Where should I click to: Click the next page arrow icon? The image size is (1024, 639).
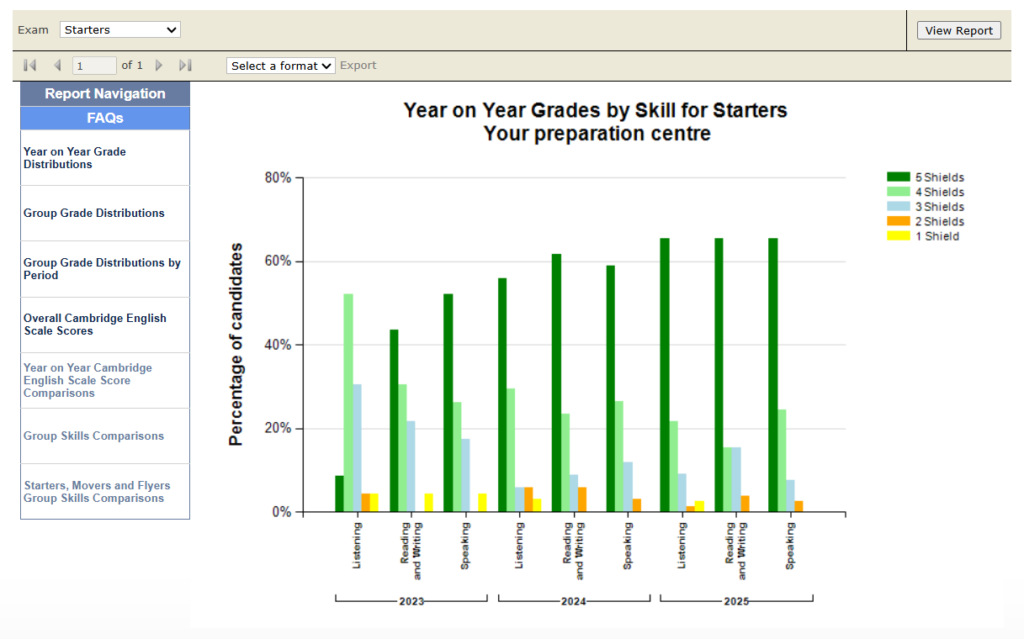coord(159,64)
